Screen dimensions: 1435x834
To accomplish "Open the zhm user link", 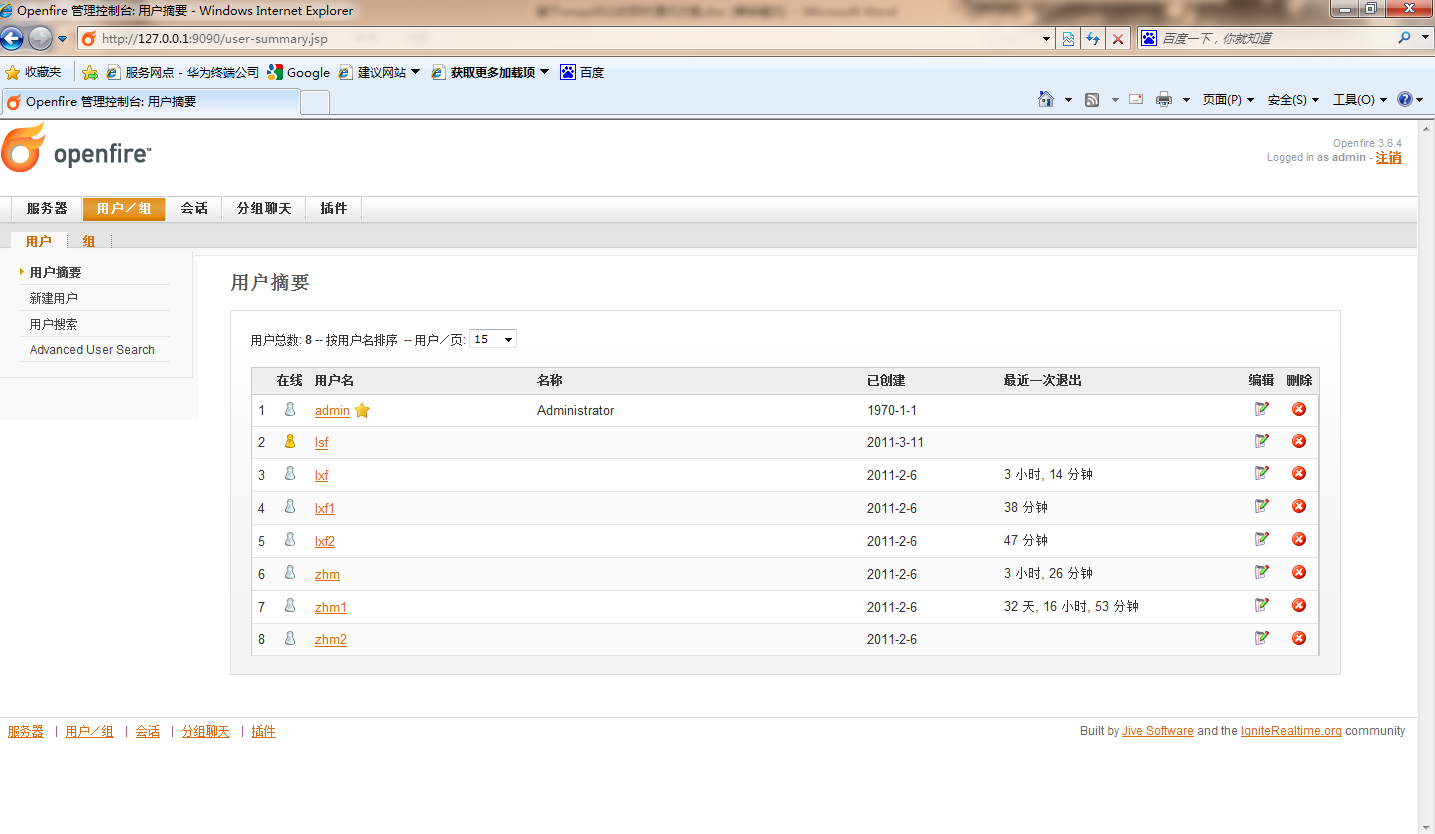I will [x=327, y=574].
